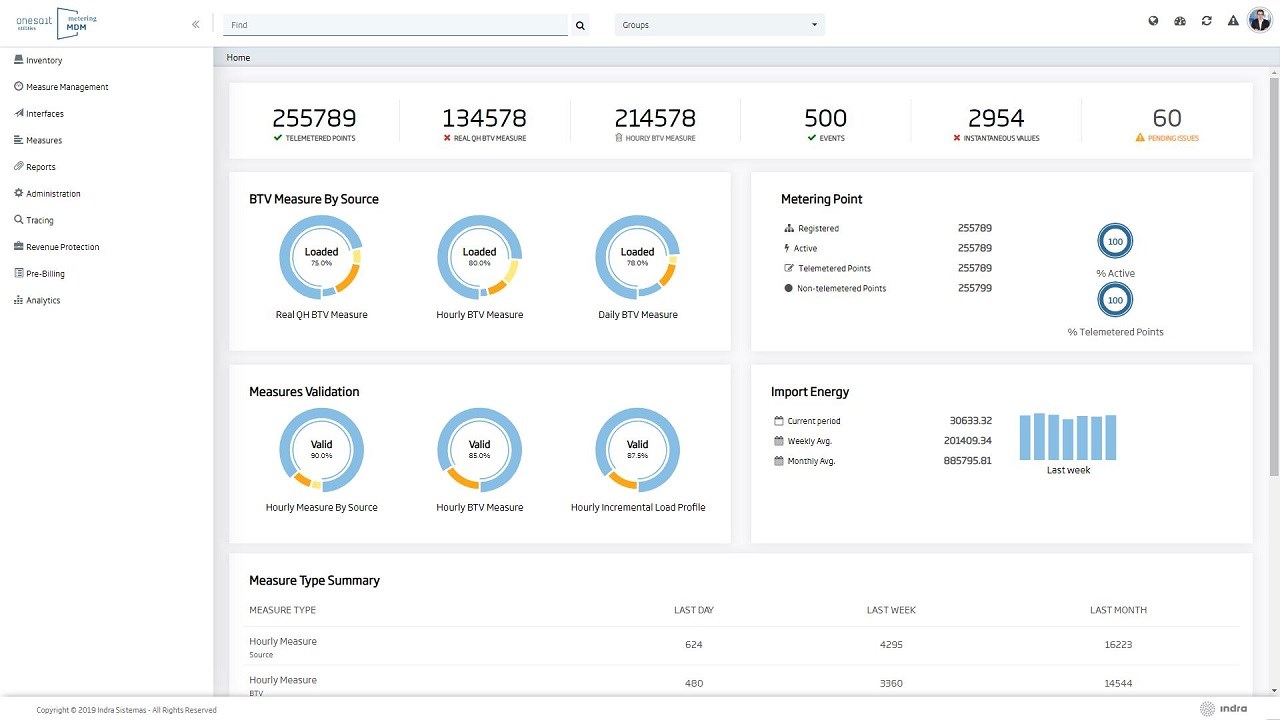Click the LAST MONTH column header
The width and height of the screenshot is (1280, 720).
pos(1118,610)
